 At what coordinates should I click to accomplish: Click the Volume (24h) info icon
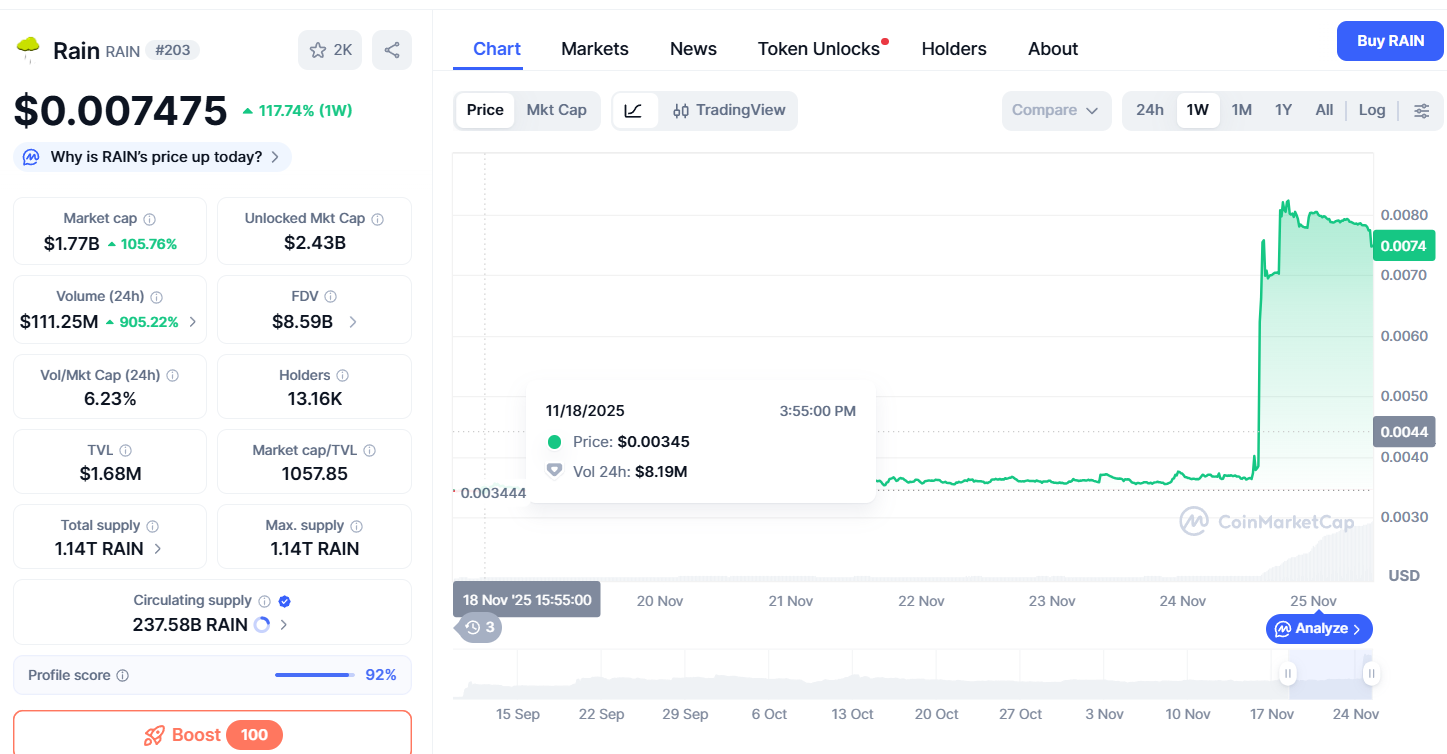157,297
